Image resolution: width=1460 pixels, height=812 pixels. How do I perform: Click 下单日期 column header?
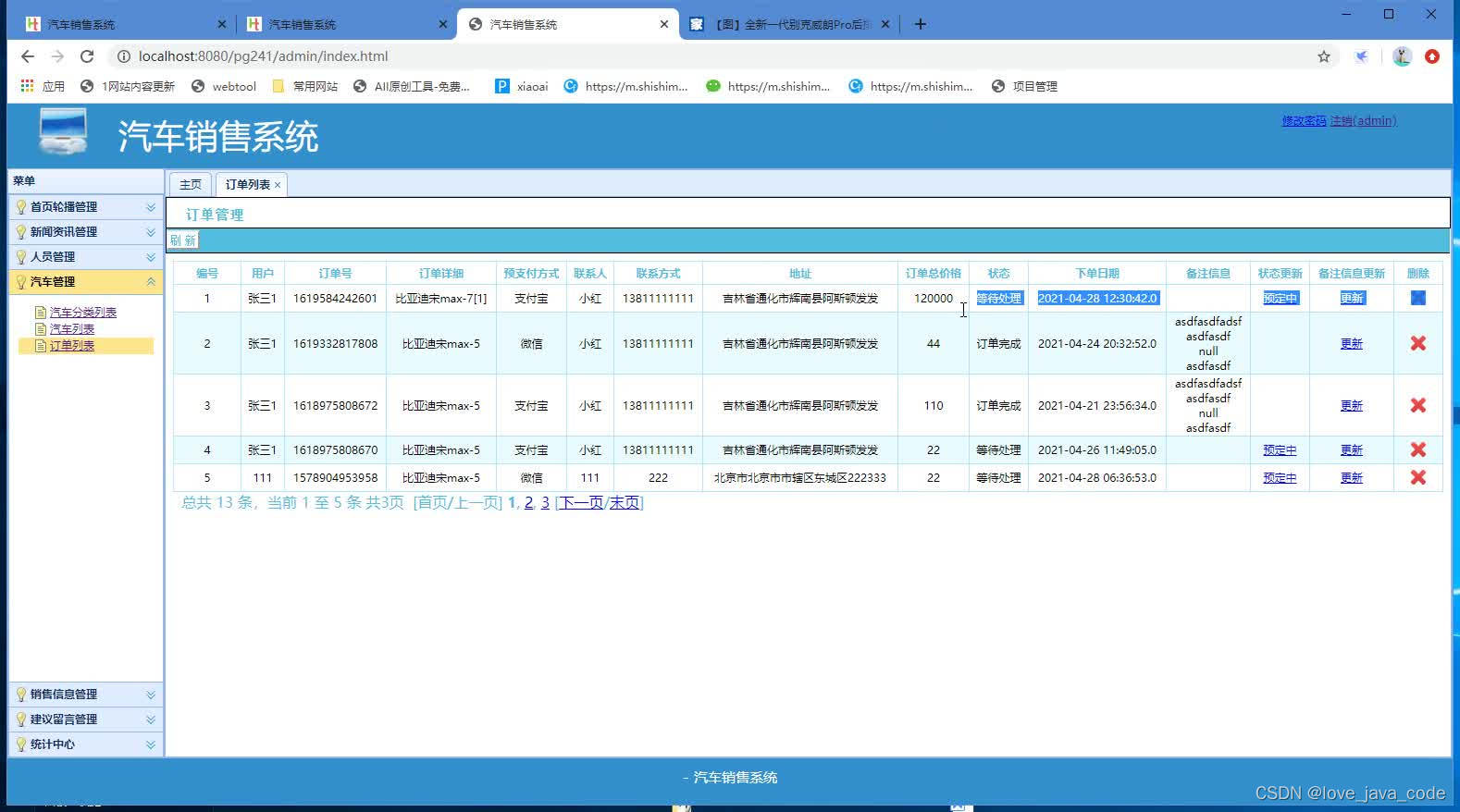1096,273
